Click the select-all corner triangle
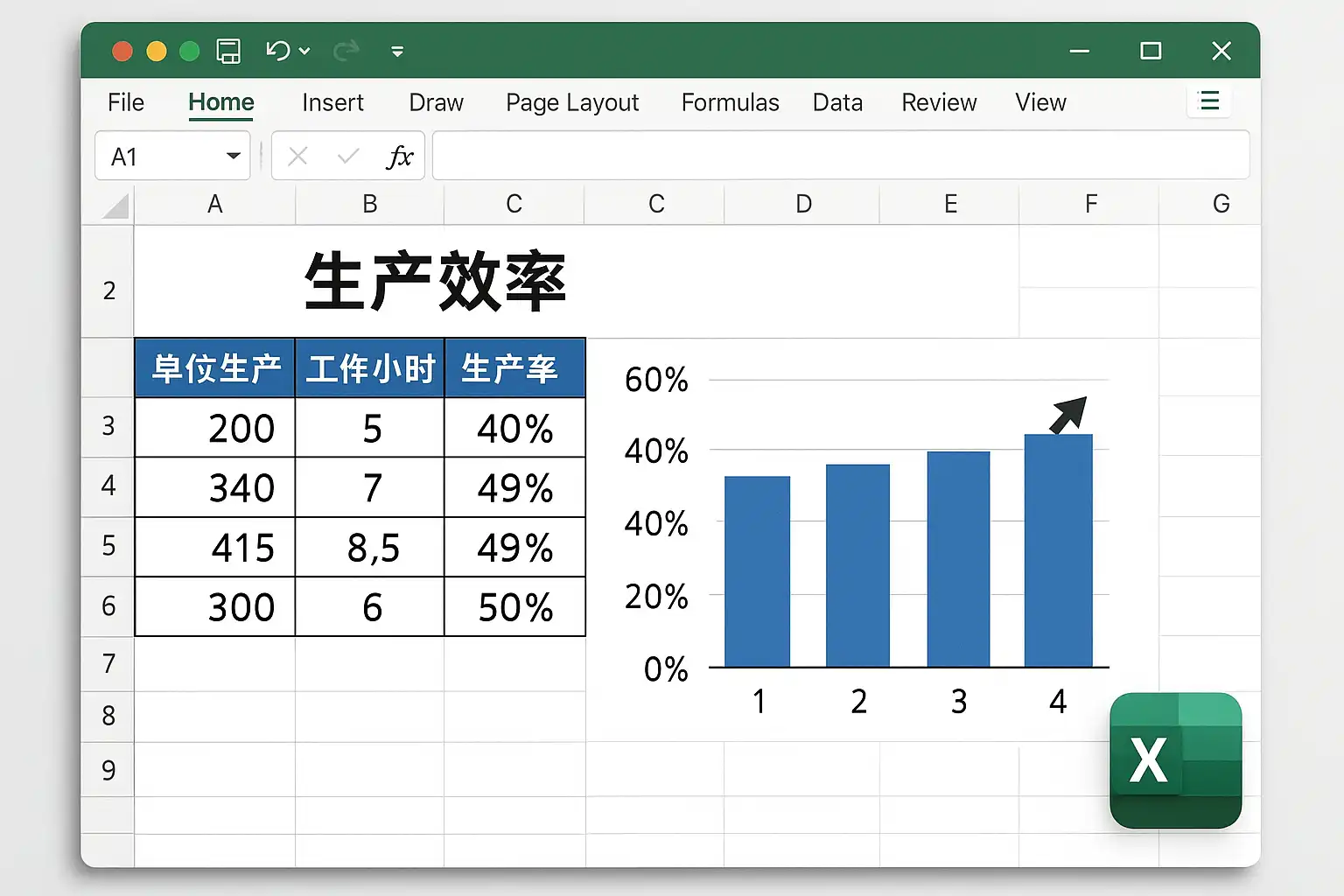This screenshot has width=1344, height=896. coord(115,206)
